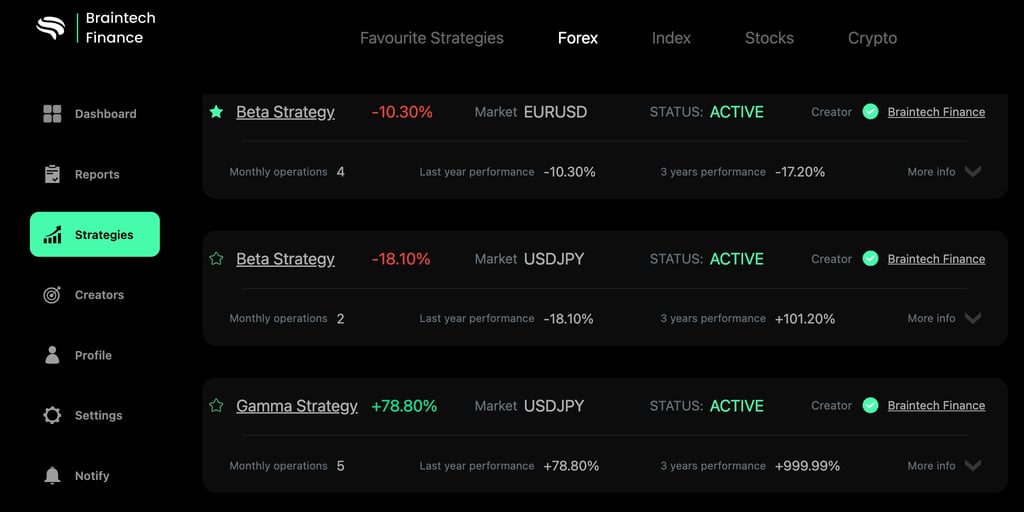Unfavourite the EURUSD Beta Strategy star

216,112
